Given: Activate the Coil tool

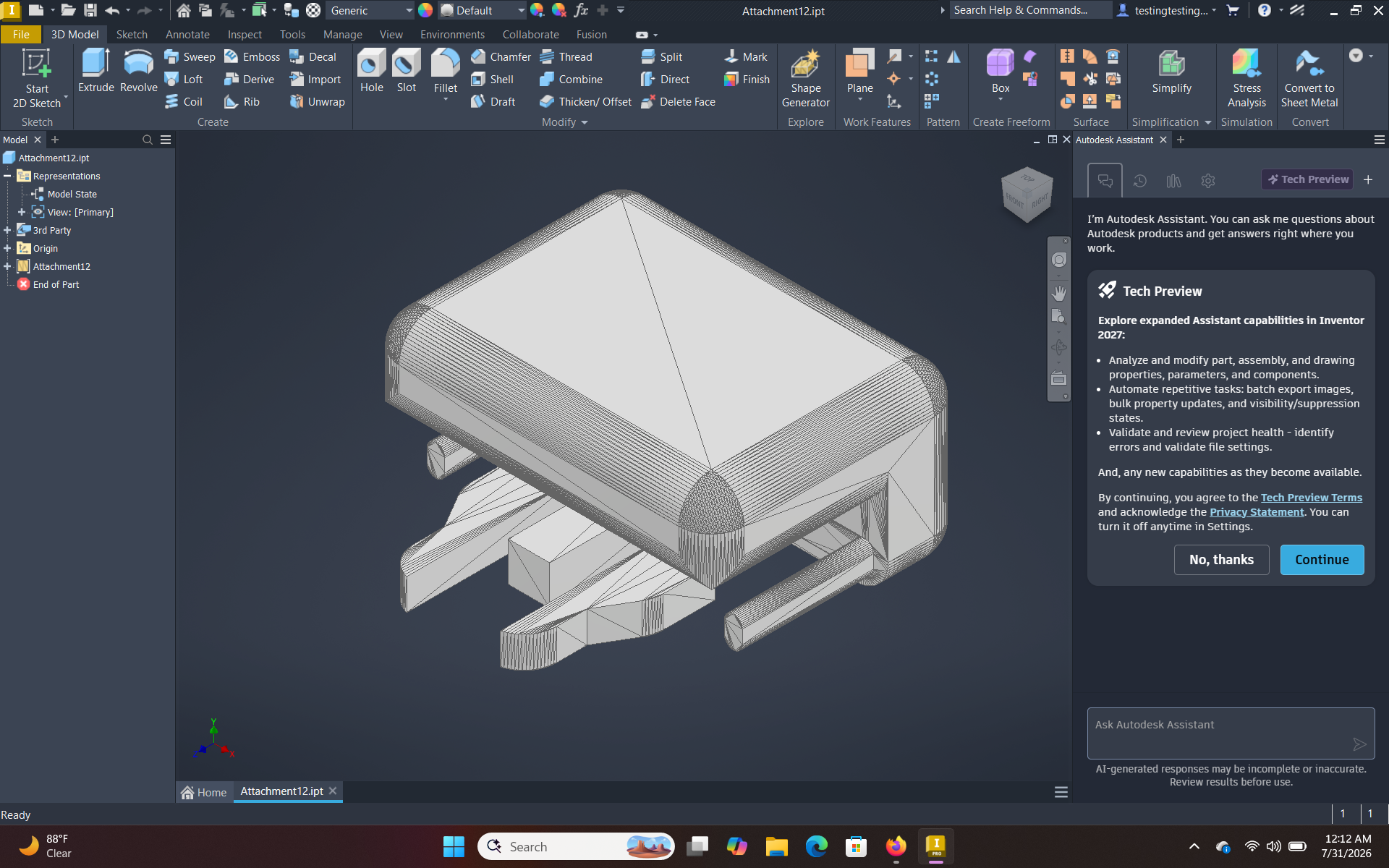Looking at the screenshot, I should pos(184,101).
